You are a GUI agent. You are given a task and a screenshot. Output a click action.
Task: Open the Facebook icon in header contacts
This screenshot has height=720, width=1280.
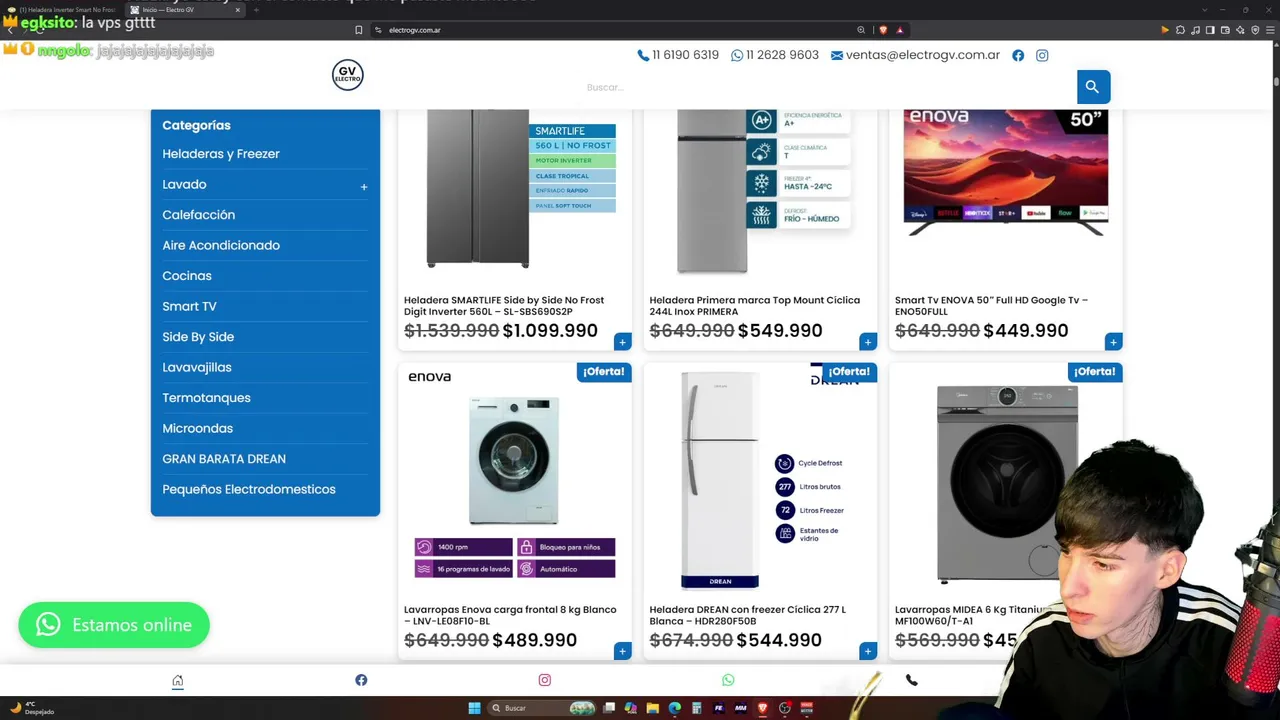coord(1018,55)
